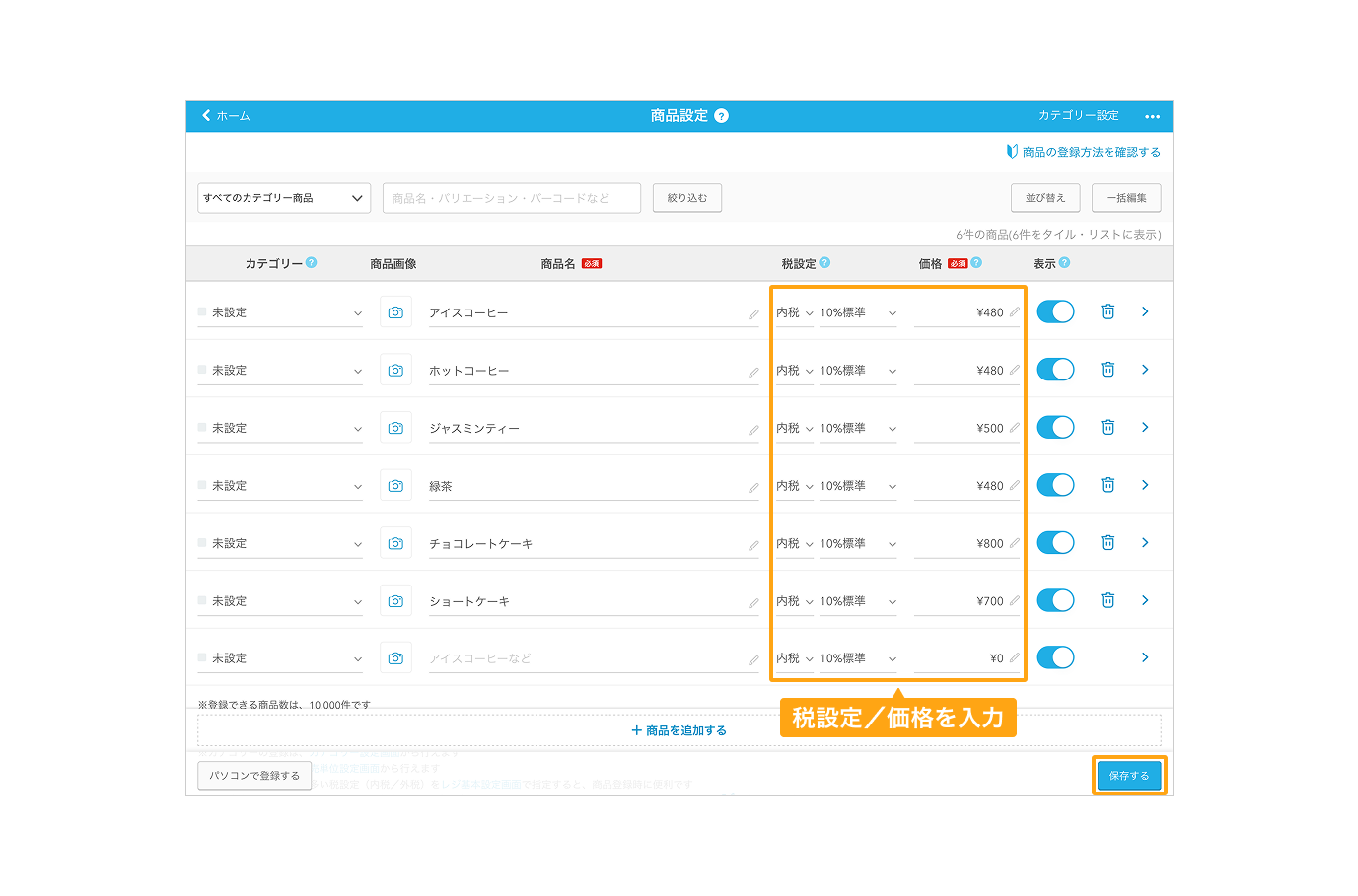The height and width of the screenshot is (896, 1358).
Task: Focus the product search input field
Action: tap(512, 198)
